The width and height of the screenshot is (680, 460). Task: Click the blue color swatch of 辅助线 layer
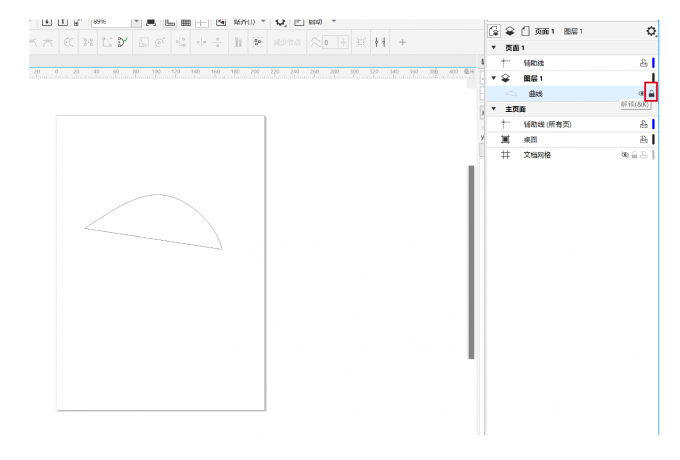pyautogui.click(x=653, y=62)
